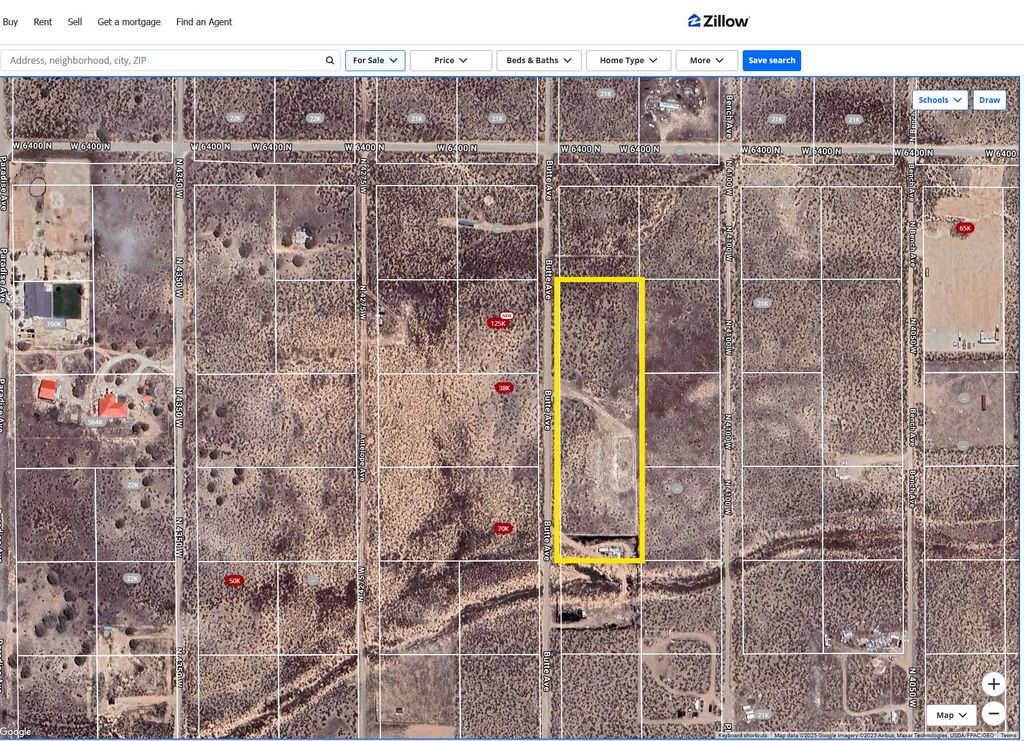
Task: Expand the Schools map overlay dropdown
Action: pyautogui.click(x=939, y=100)
